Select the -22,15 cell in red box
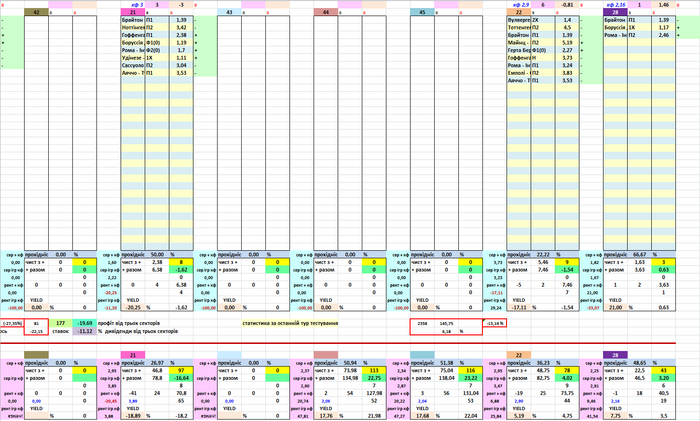Image resolution: width=700 pixels, height=421 pixels. tap(36, 331)
